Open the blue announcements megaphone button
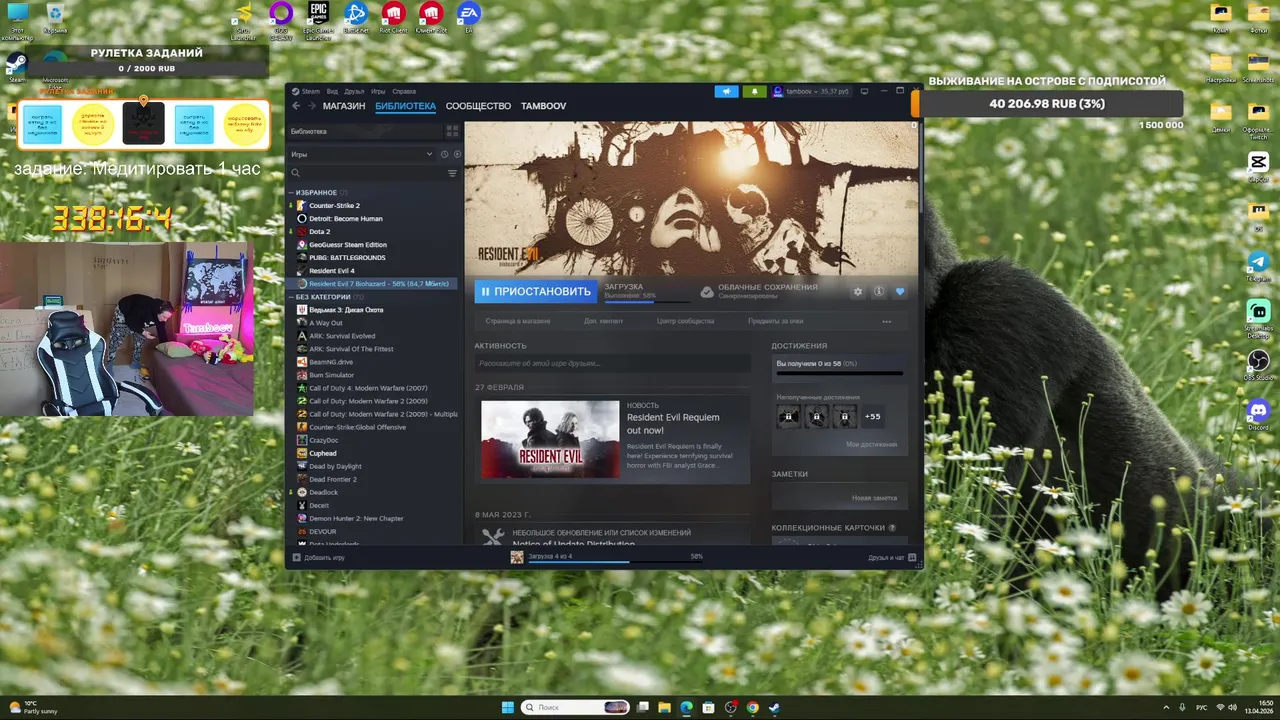Screen dimensions: 1280x720 click(x=727, y=91)
